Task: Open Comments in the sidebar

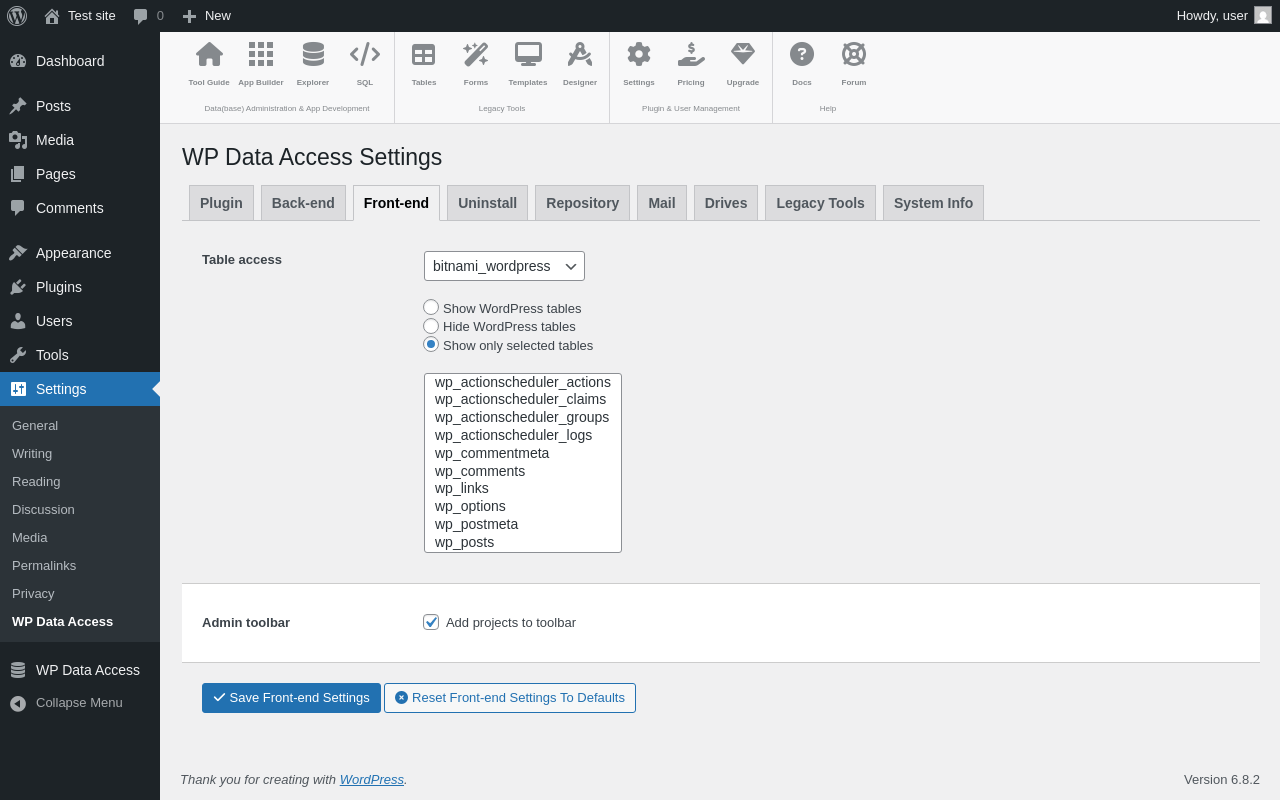Action: pos(80,208)
